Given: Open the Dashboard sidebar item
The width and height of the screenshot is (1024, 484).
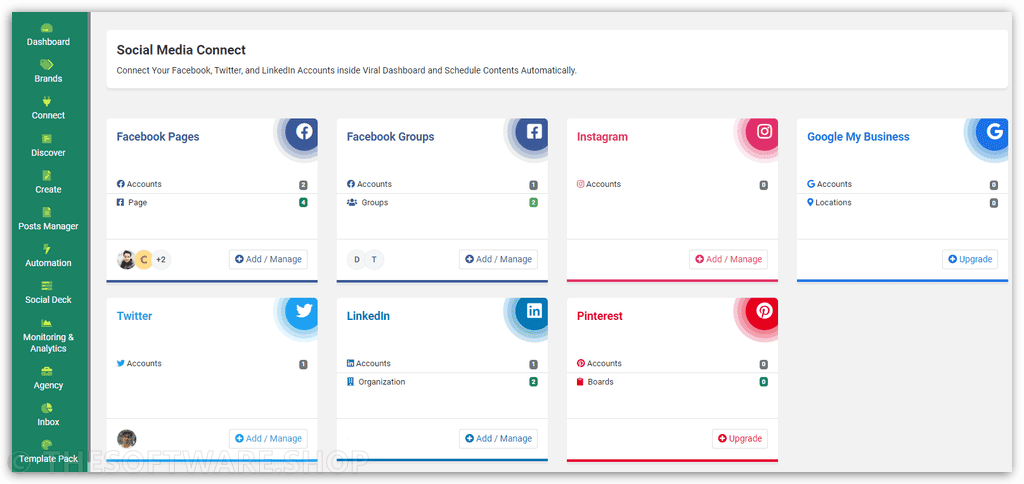Looking at the screenshot, I should pos(48,35).
